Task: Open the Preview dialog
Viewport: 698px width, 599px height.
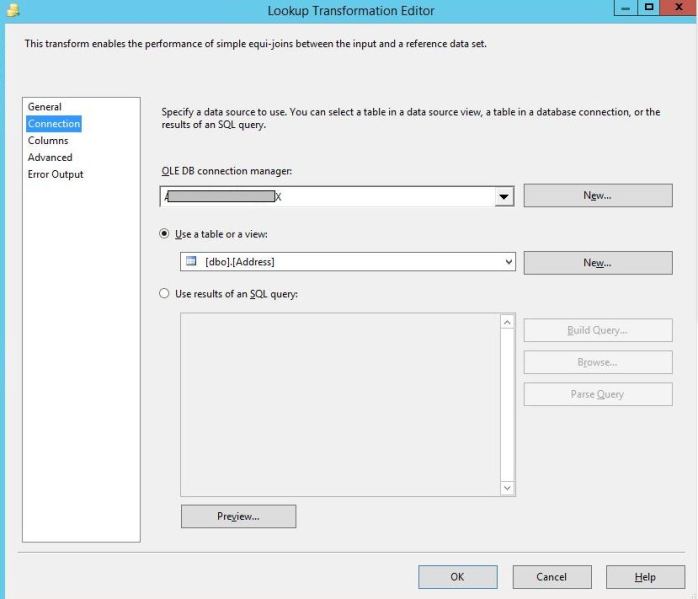Action: pos(239,516)
